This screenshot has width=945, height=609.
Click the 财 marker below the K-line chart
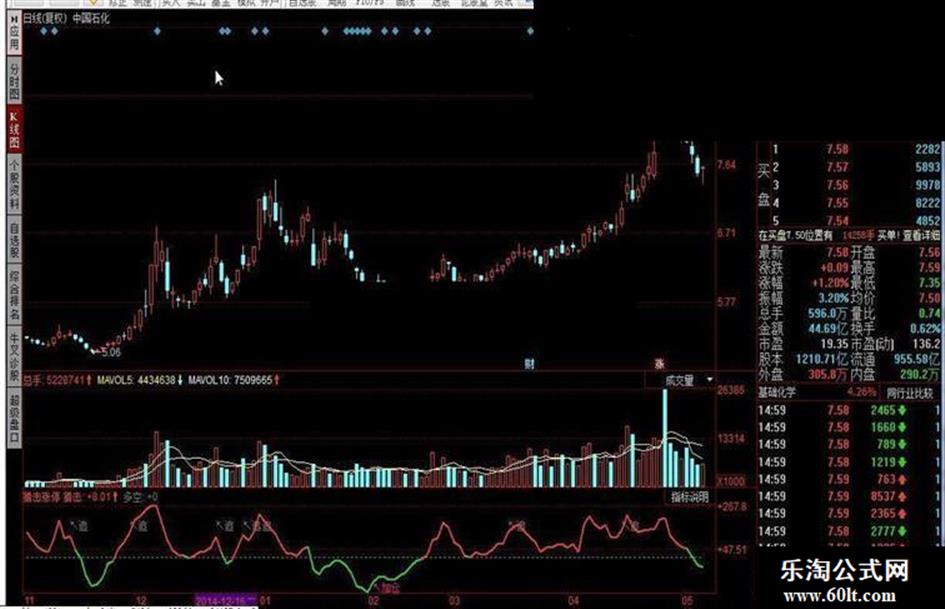click(x=529, y=364)
